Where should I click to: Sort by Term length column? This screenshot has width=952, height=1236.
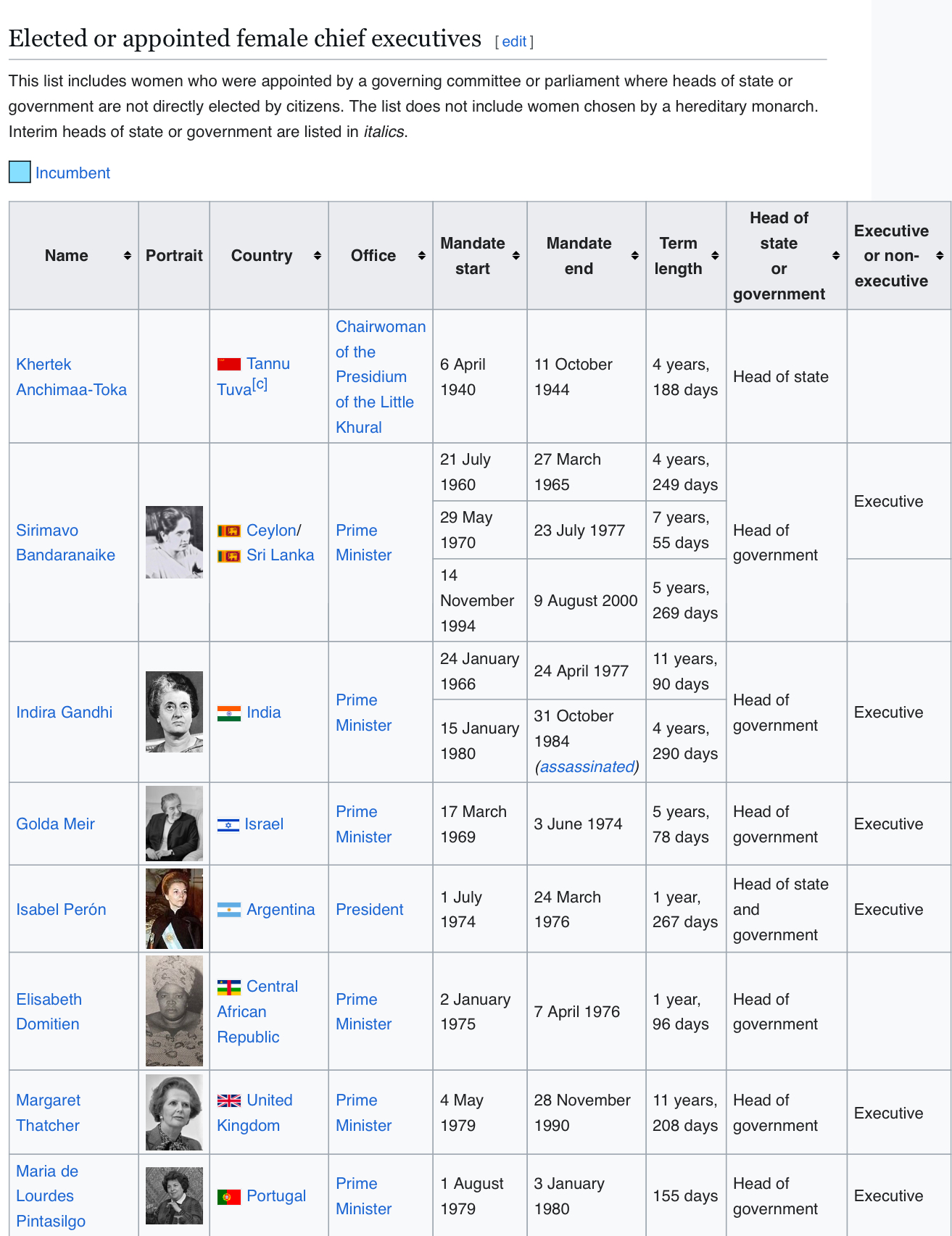point(715,256)
